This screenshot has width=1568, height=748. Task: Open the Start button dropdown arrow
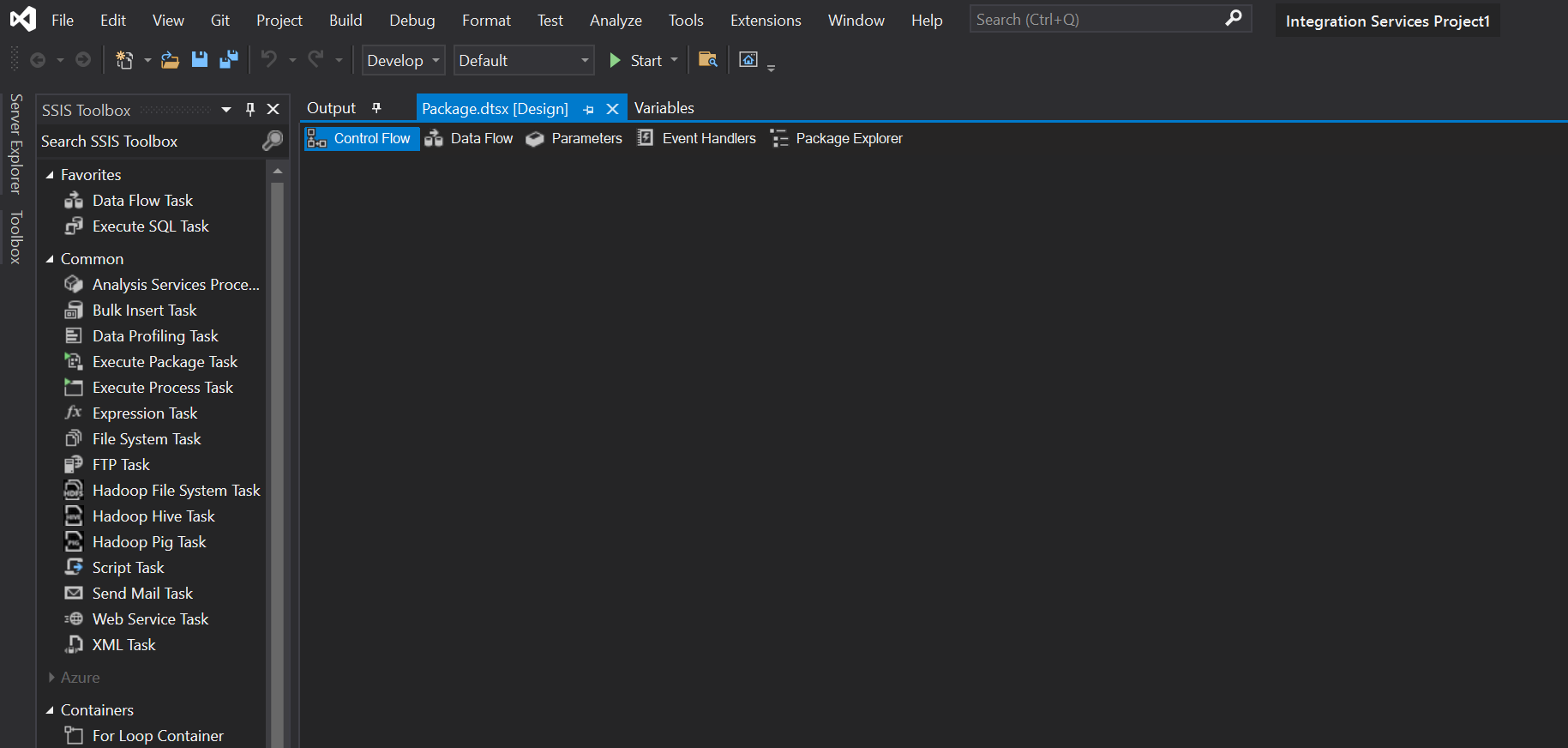pyautogui.click(x=675, y=60)
